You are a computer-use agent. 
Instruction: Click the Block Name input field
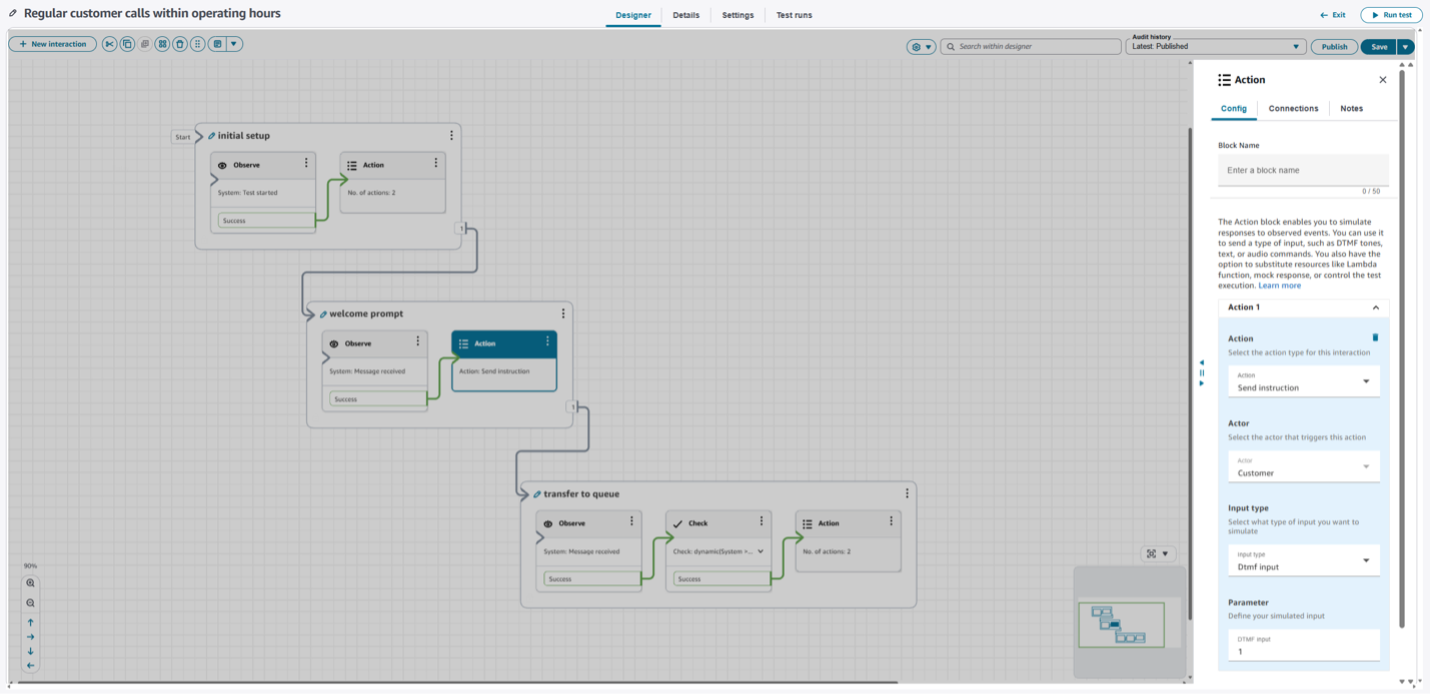tap(1303, 170)
